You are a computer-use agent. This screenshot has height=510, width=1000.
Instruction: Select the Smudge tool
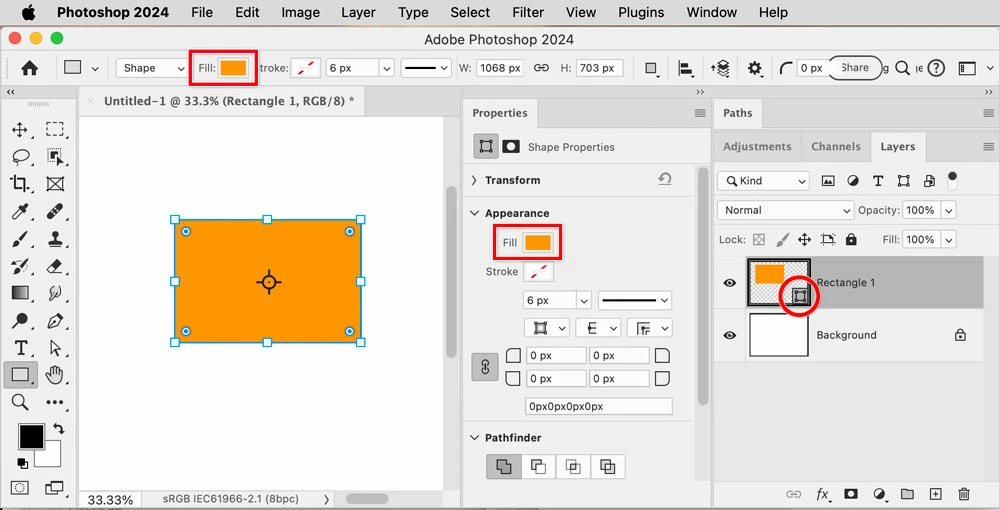tap(55, 293)
